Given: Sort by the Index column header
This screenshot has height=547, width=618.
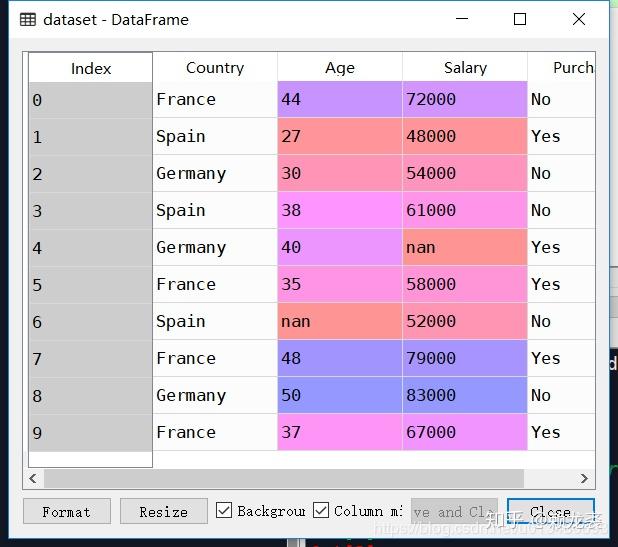Looking at the screenshot, I should (x=90, y=68).
